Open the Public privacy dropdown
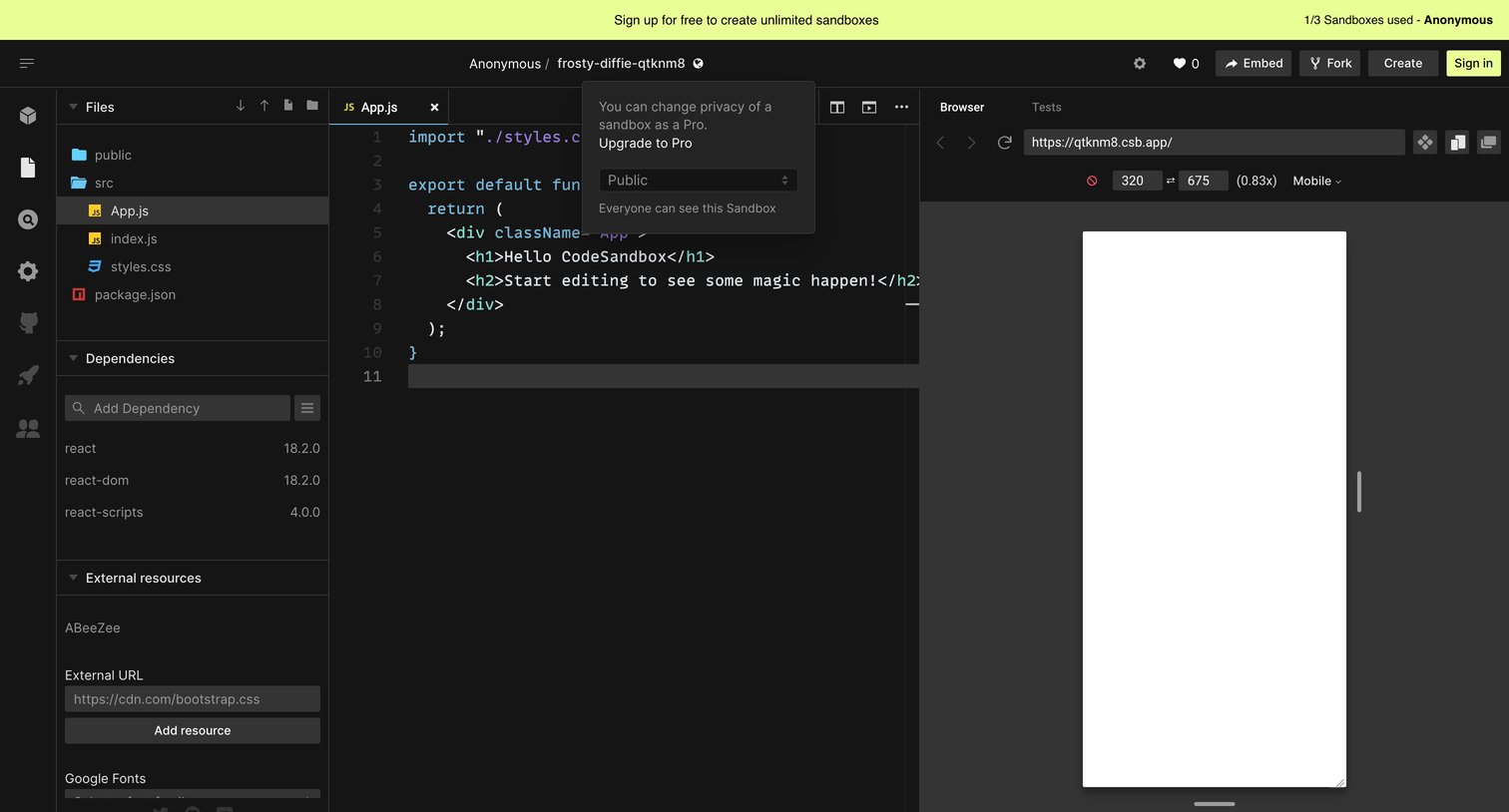This screenshot has height=812, width=1509. [698, 180]
